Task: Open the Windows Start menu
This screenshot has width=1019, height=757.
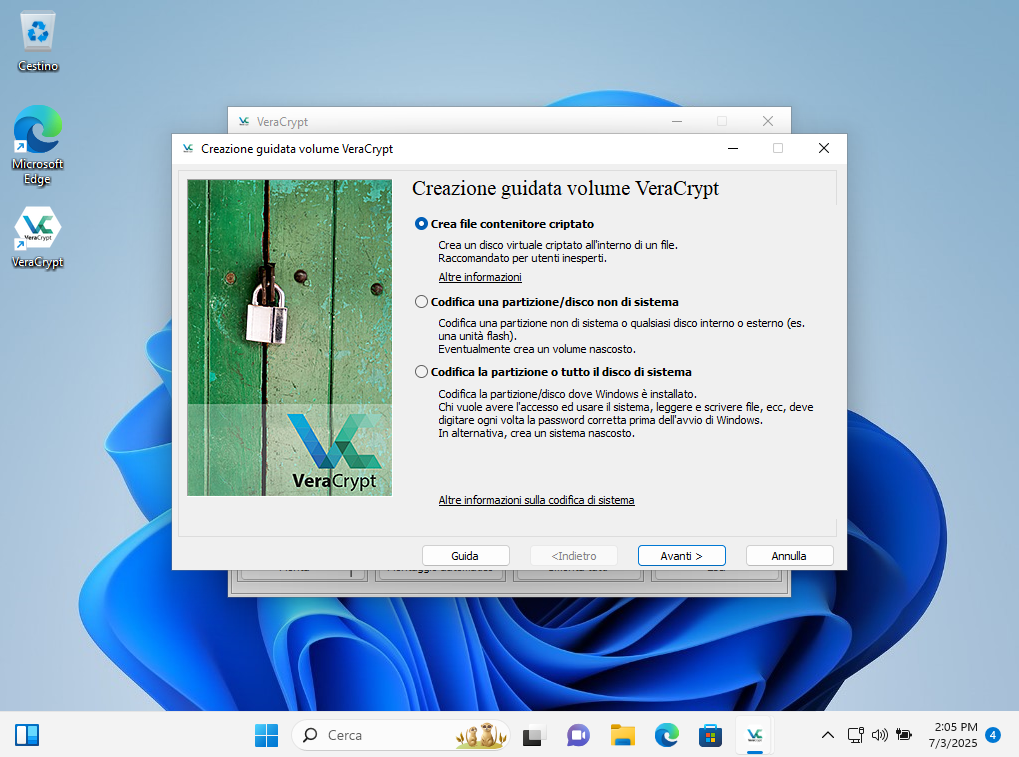Action: click(x=266, y=735)
